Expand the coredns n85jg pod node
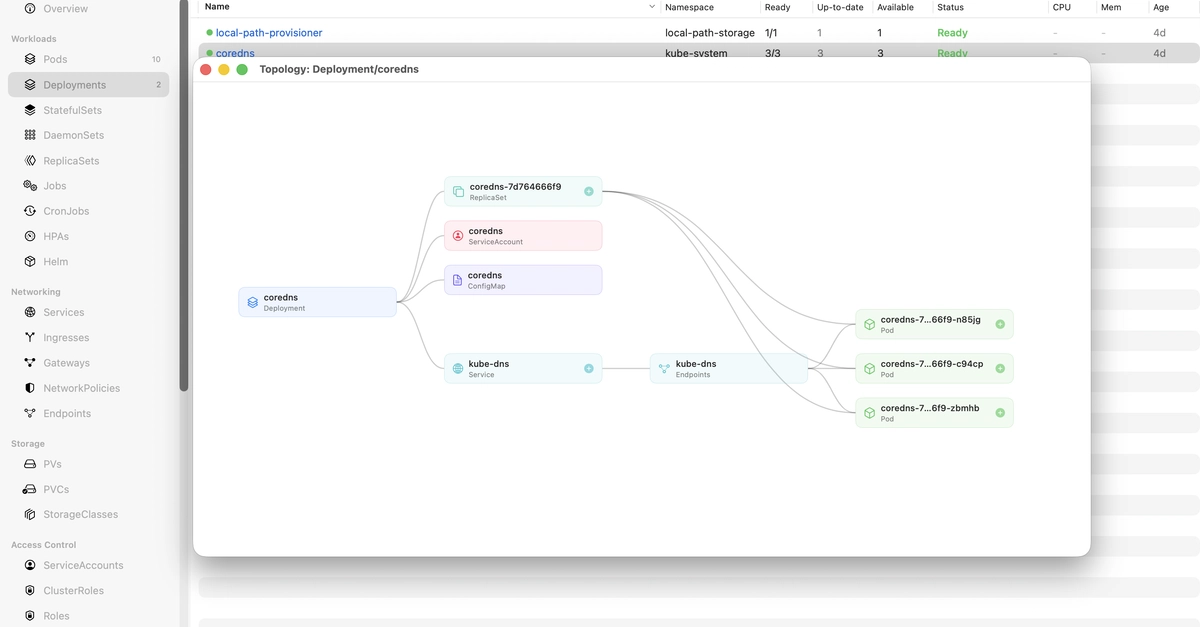The image size is (1200, 627). 1000,324
